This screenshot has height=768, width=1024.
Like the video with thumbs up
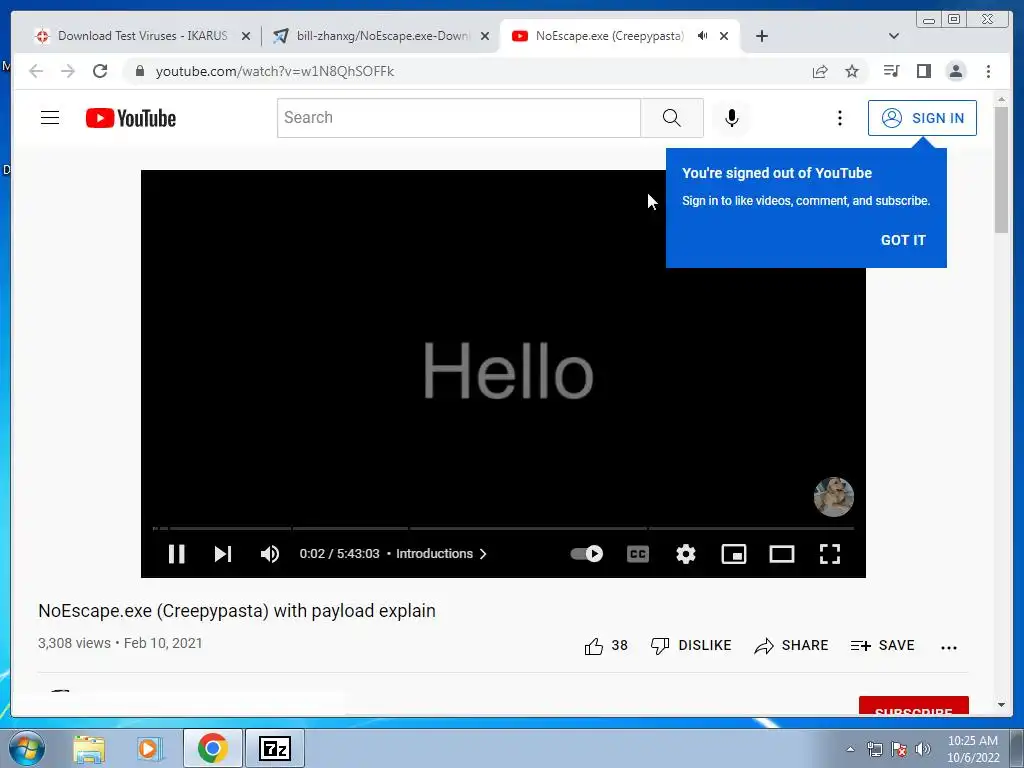[x=605, y=646]
